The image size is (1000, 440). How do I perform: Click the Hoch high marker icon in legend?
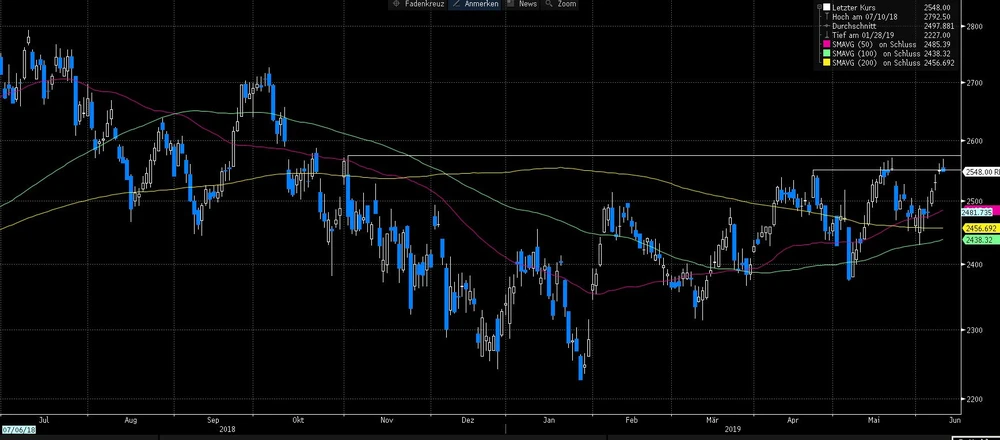pos(826,17)
